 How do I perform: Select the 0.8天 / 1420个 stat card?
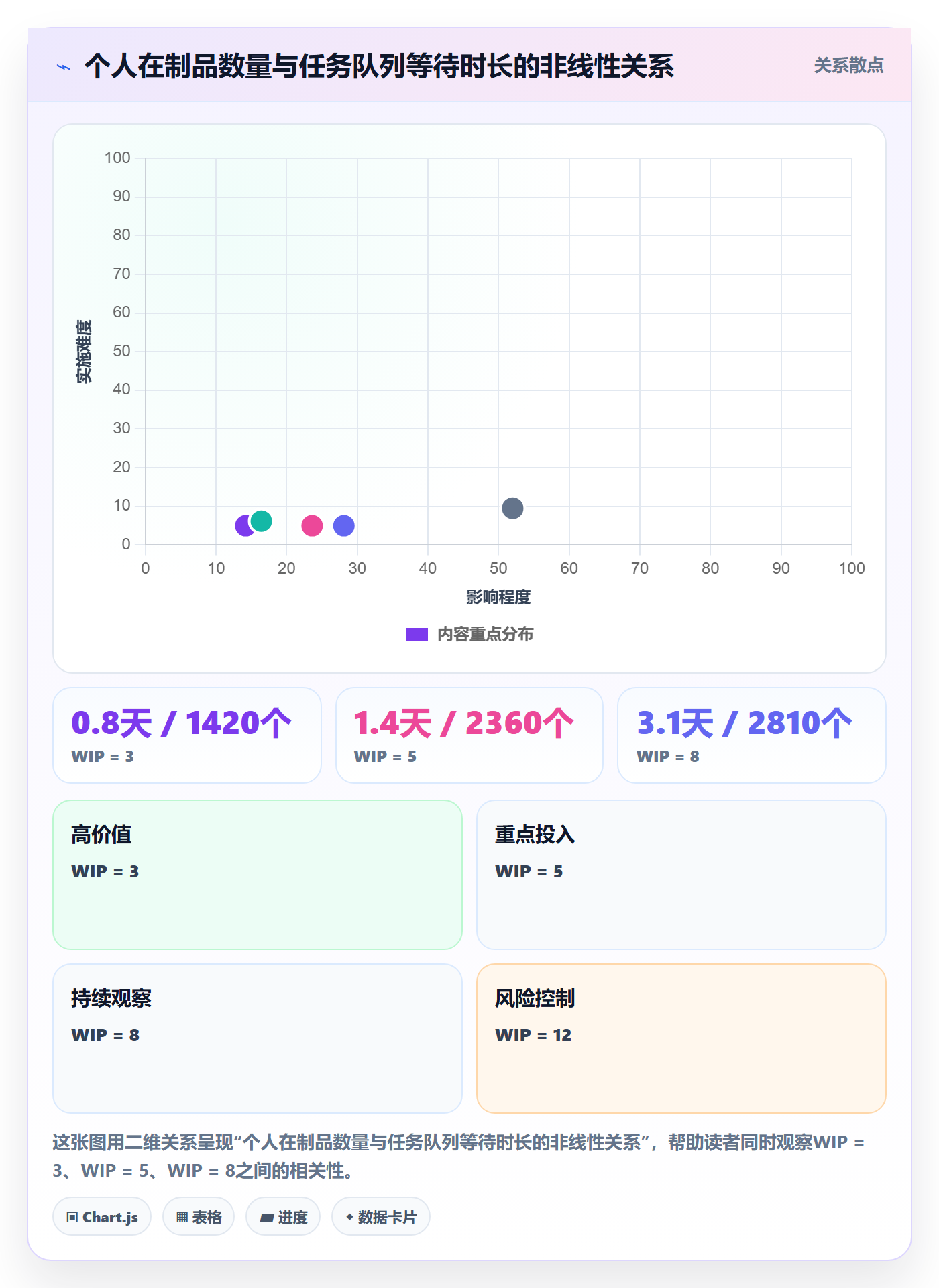click(187, 735)
